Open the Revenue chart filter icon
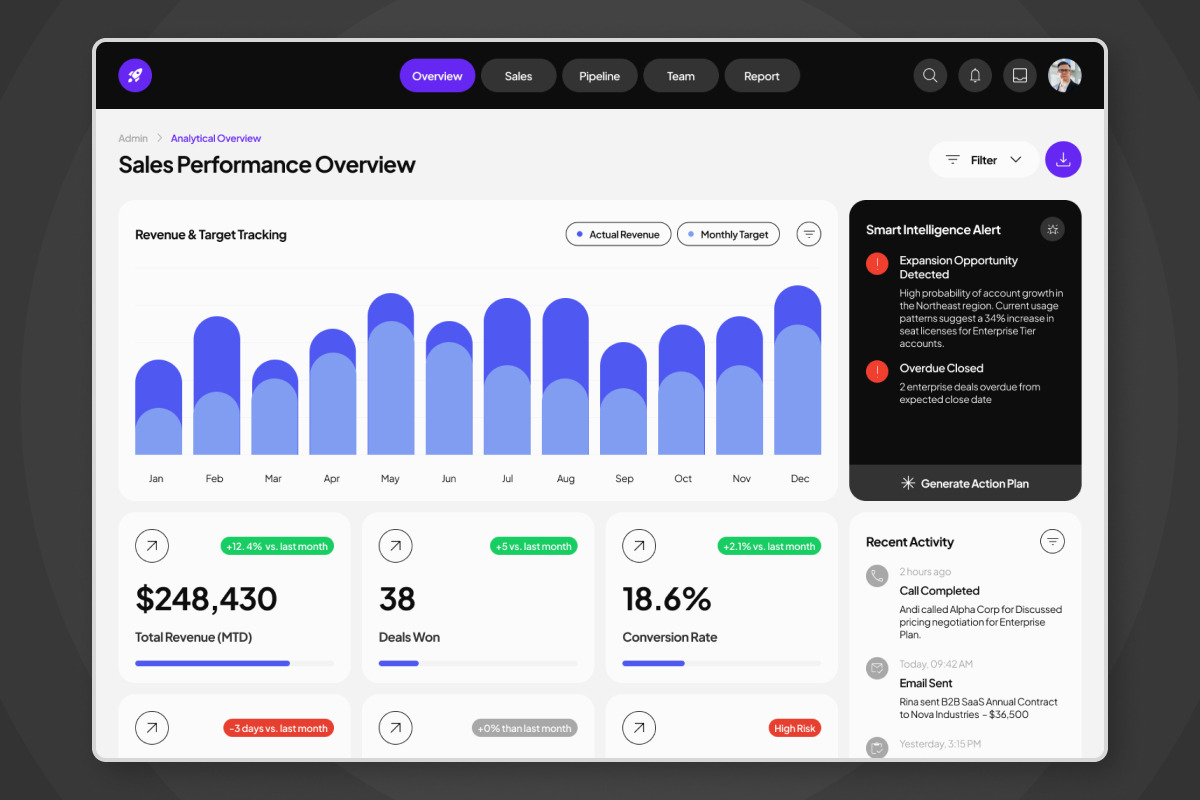 coord(809,234)
